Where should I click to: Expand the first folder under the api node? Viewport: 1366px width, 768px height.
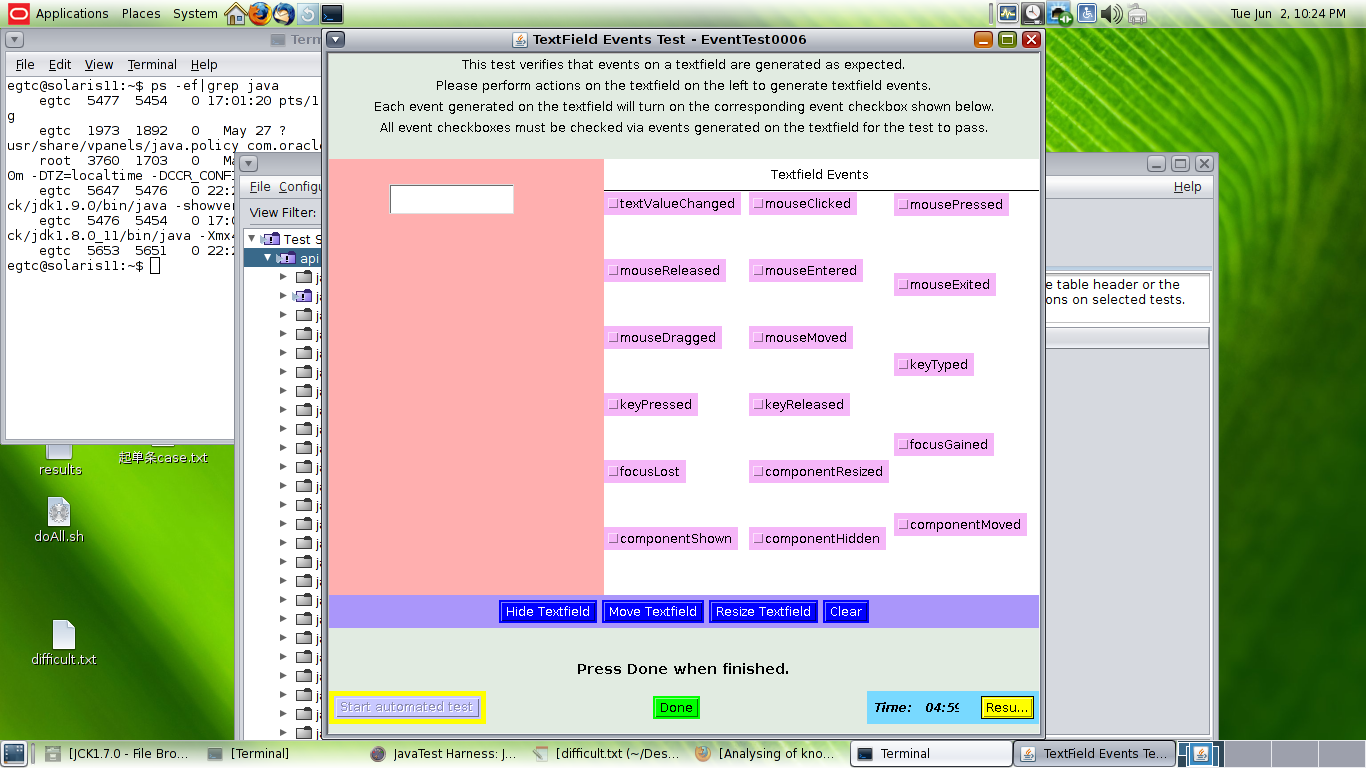283,277
